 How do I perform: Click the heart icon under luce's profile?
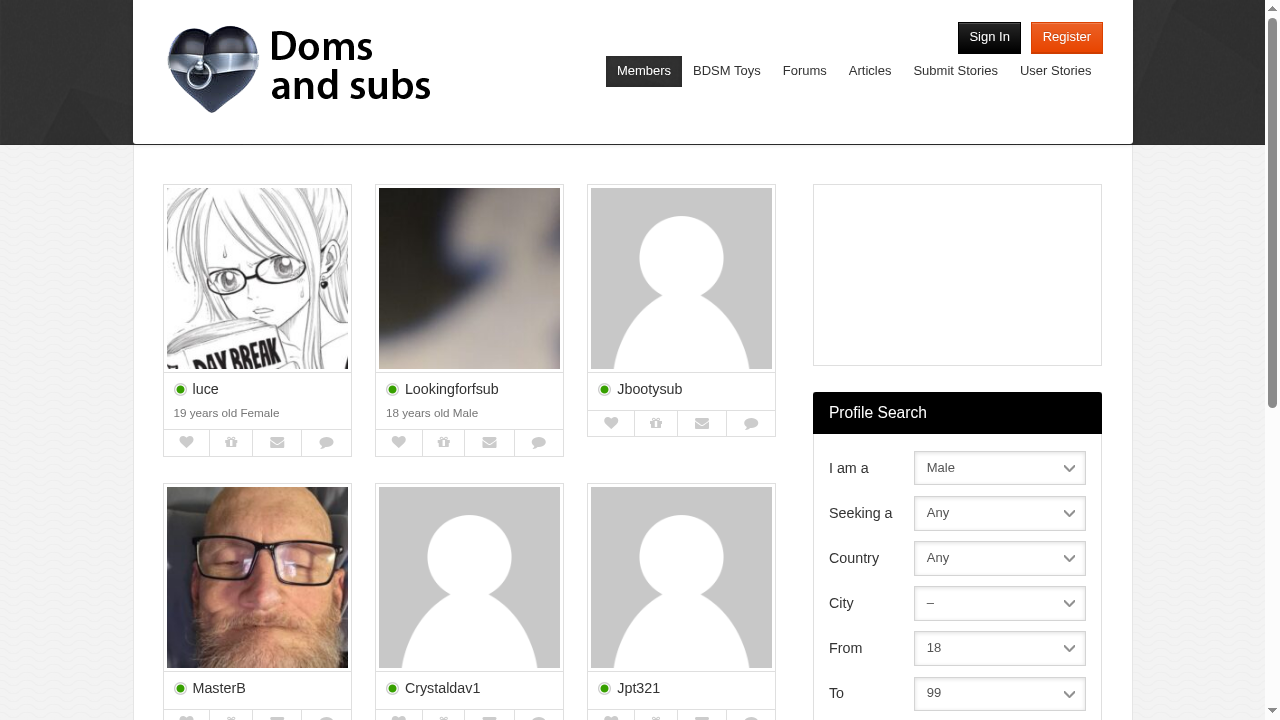pos(186,442)
